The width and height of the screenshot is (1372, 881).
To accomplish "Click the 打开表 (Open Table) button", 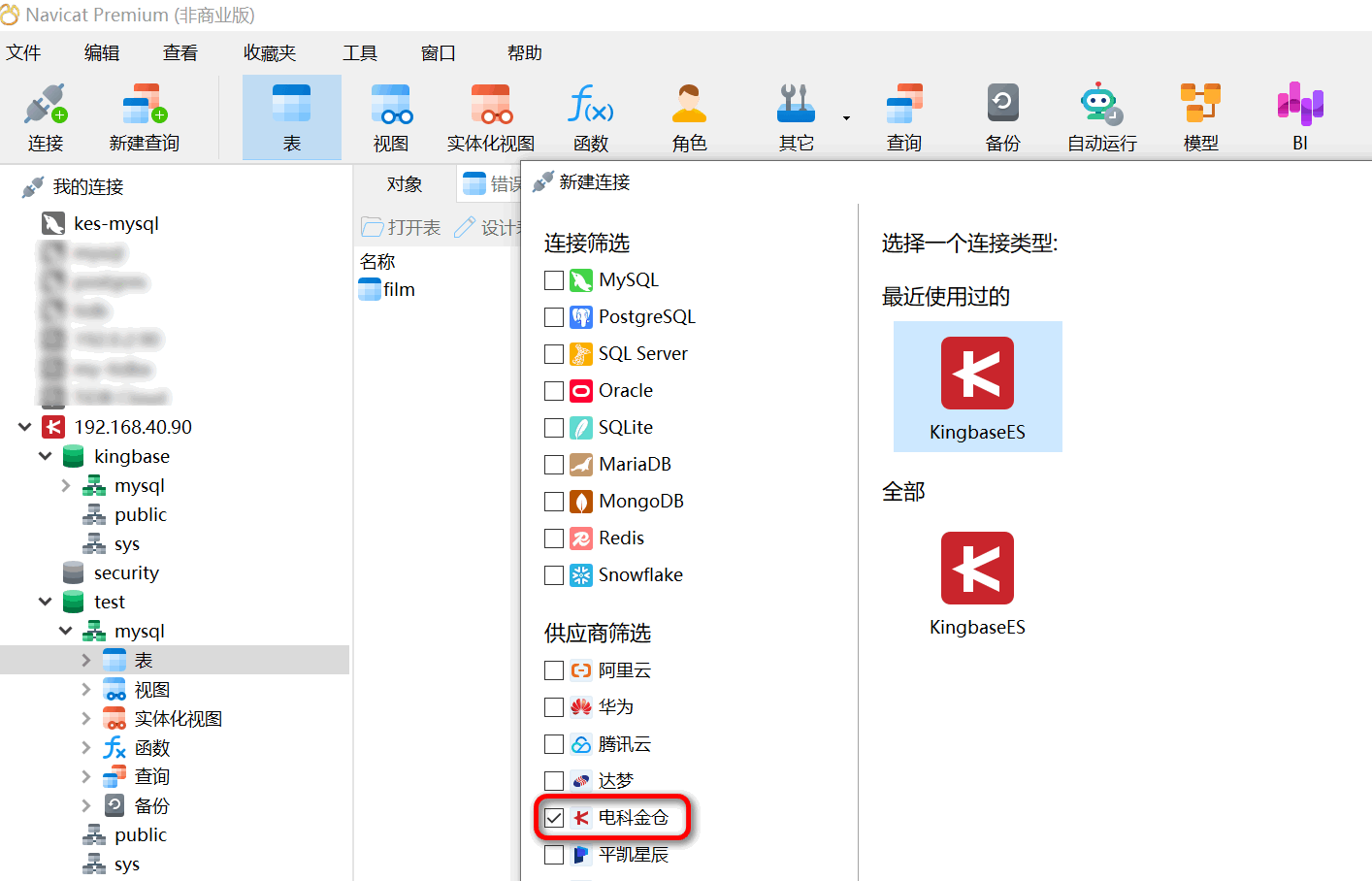I will coord(401,227).
